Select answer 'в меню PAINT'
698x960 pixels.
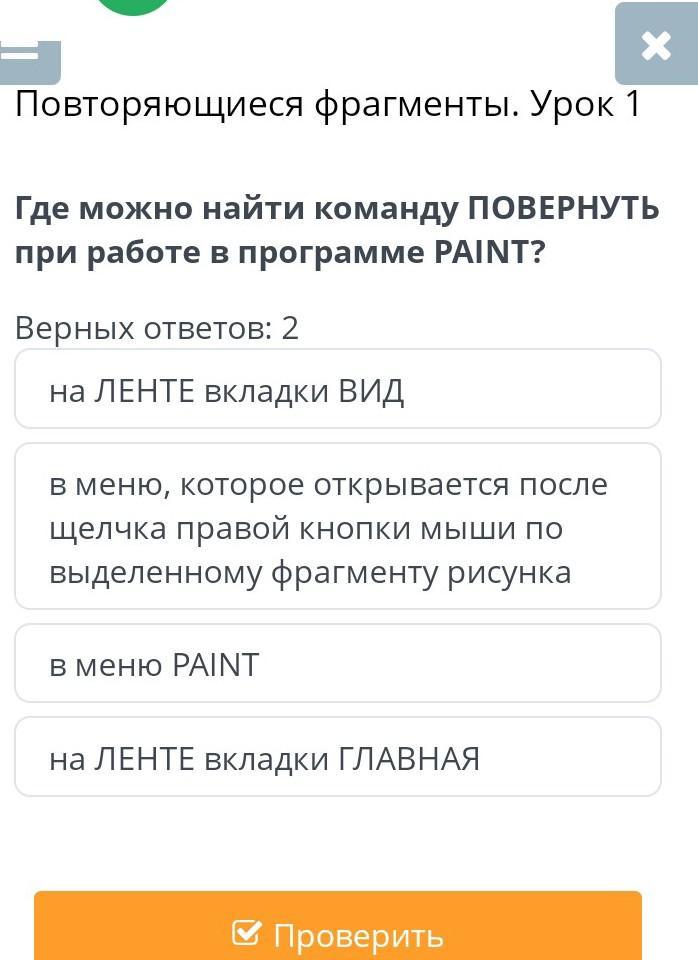point(338,663)
